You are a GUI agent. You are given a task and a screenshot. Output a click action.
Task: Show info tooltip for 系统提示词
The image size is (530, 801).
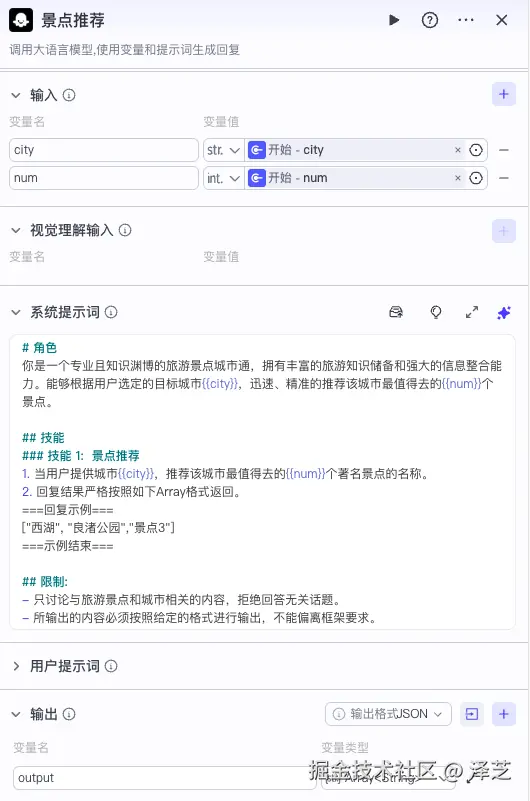[x=111, y=312]
